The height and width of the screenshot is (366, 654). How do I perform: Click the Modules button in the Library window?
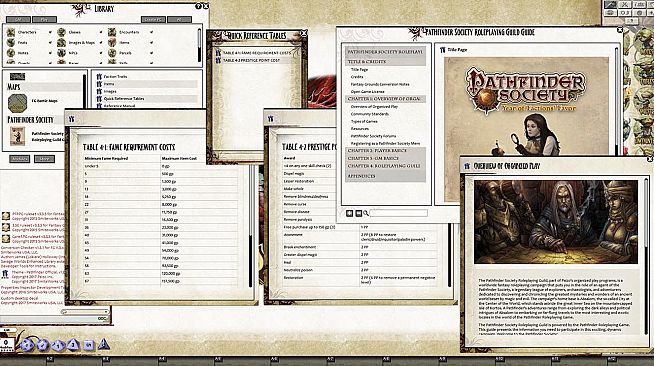point(20,159)
